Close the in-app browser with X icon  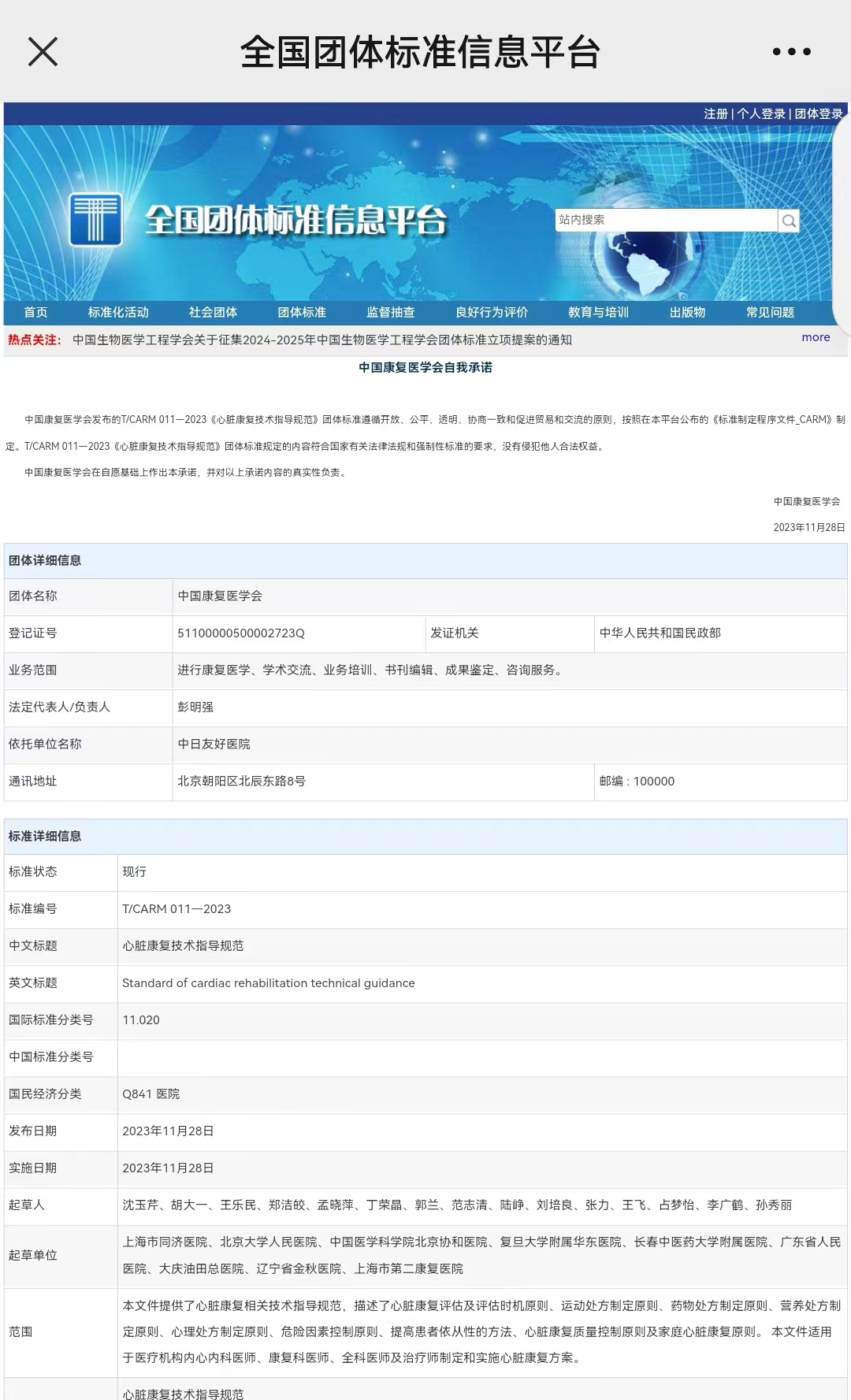point(43,52)
